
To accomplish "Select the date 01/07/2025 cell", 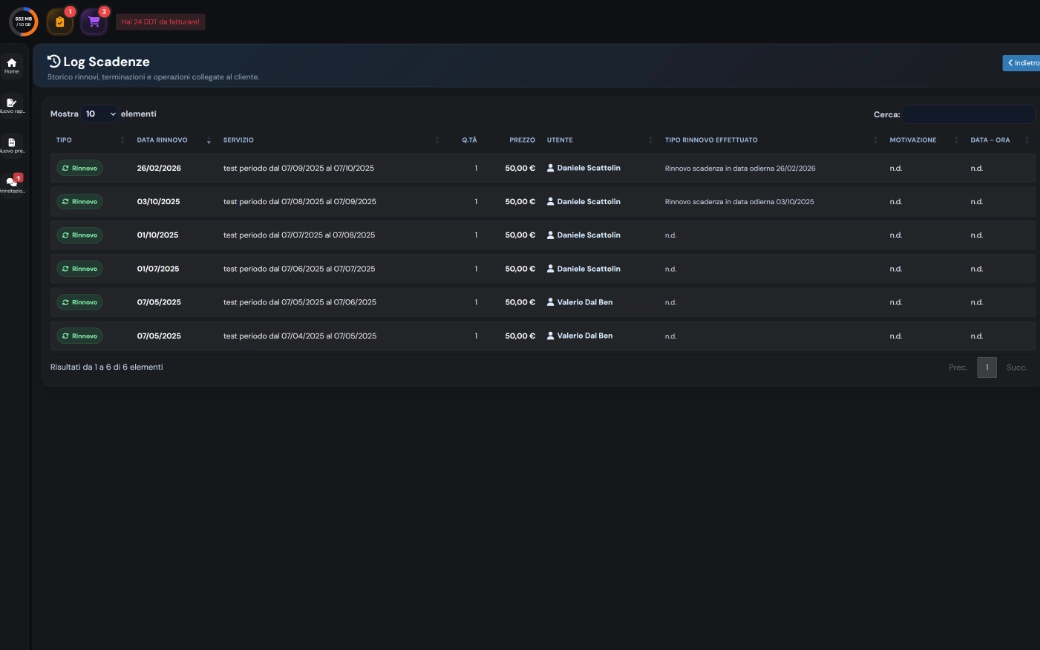I will coord(158,269).
